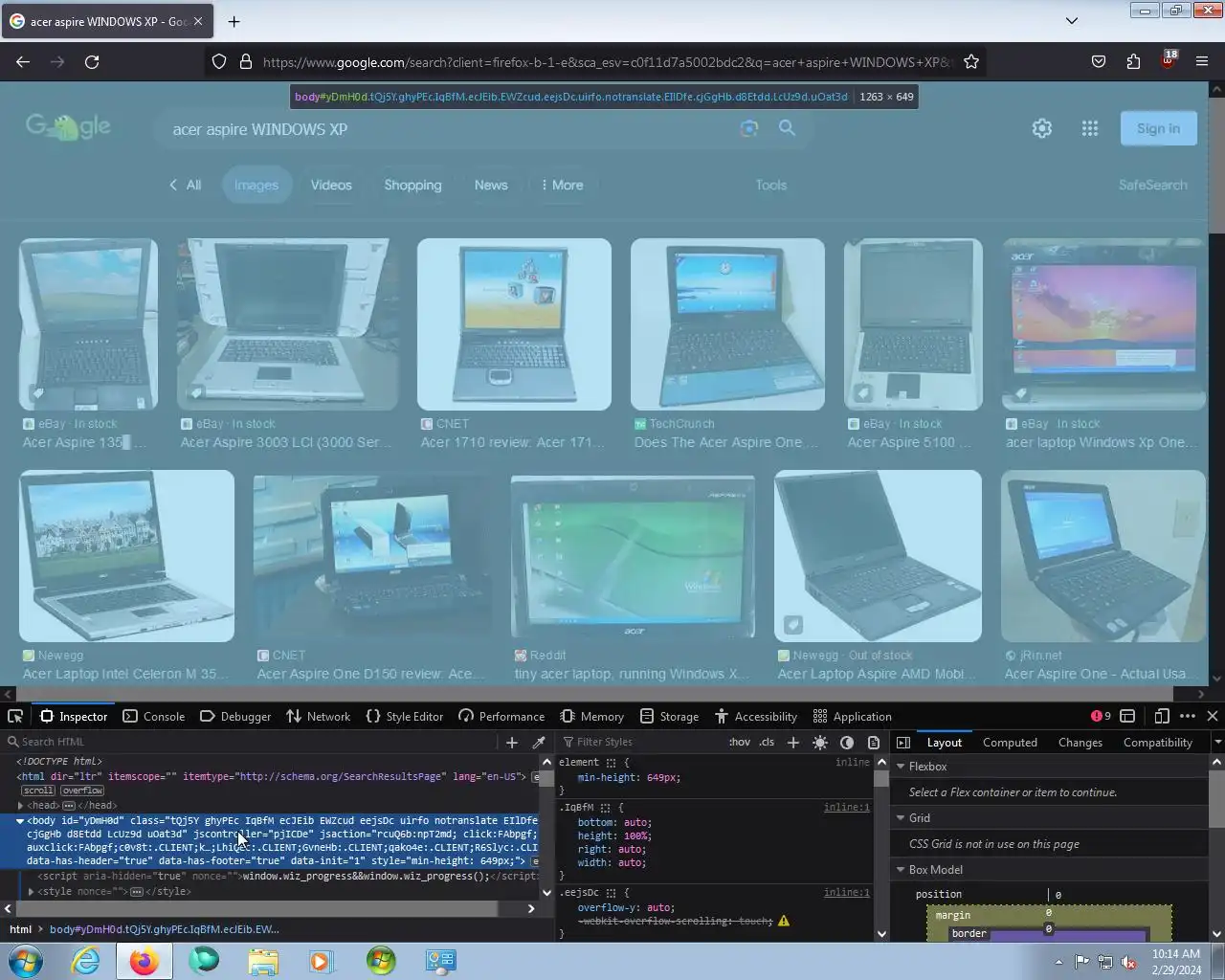Open Firefox extensions puzzle icon
Viewport: 1225px width, 980px height.
(x=1133, y=61)
